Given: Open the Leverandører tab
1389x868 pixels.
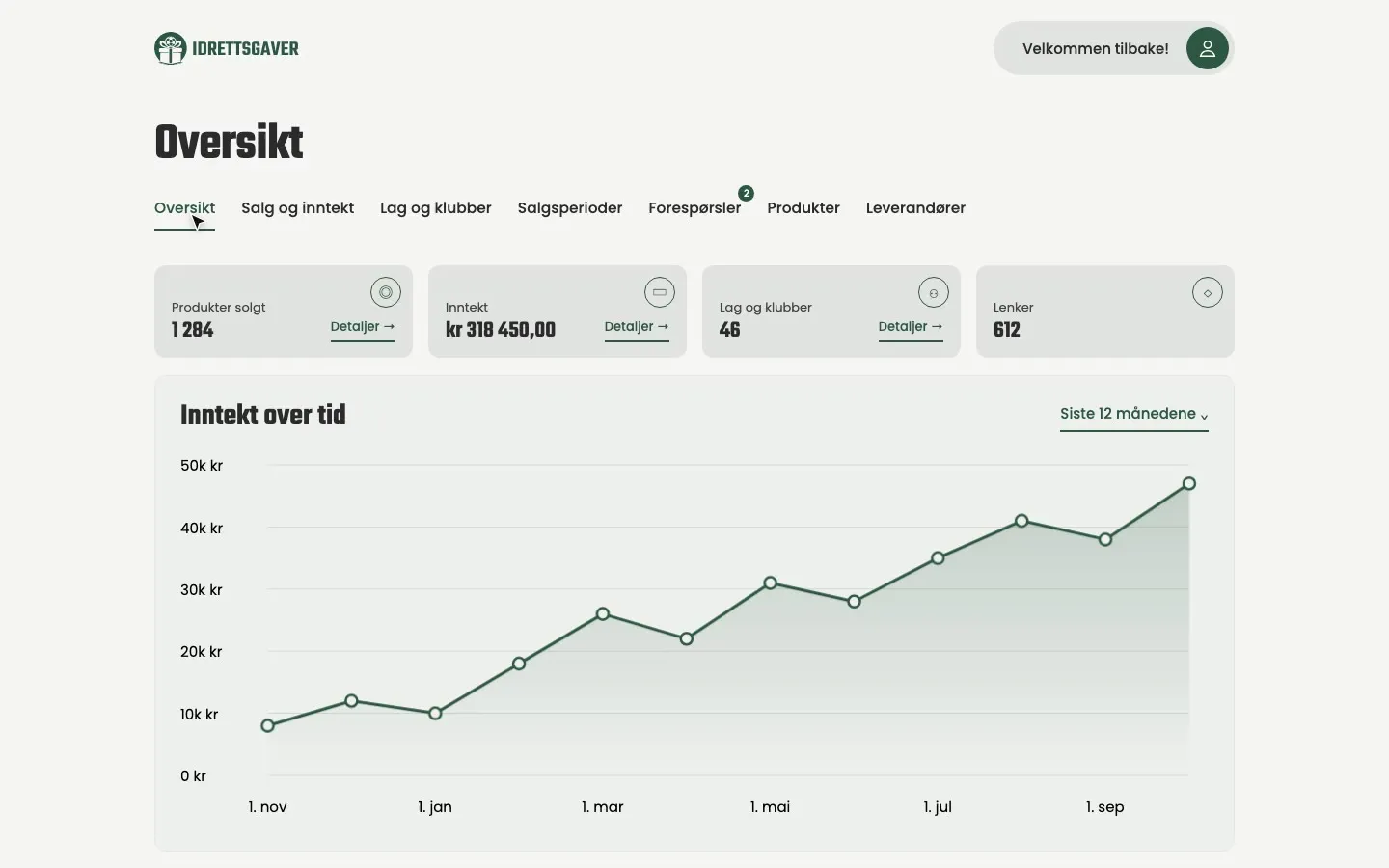Looking at the screenshot, I should tap(915, 208).
